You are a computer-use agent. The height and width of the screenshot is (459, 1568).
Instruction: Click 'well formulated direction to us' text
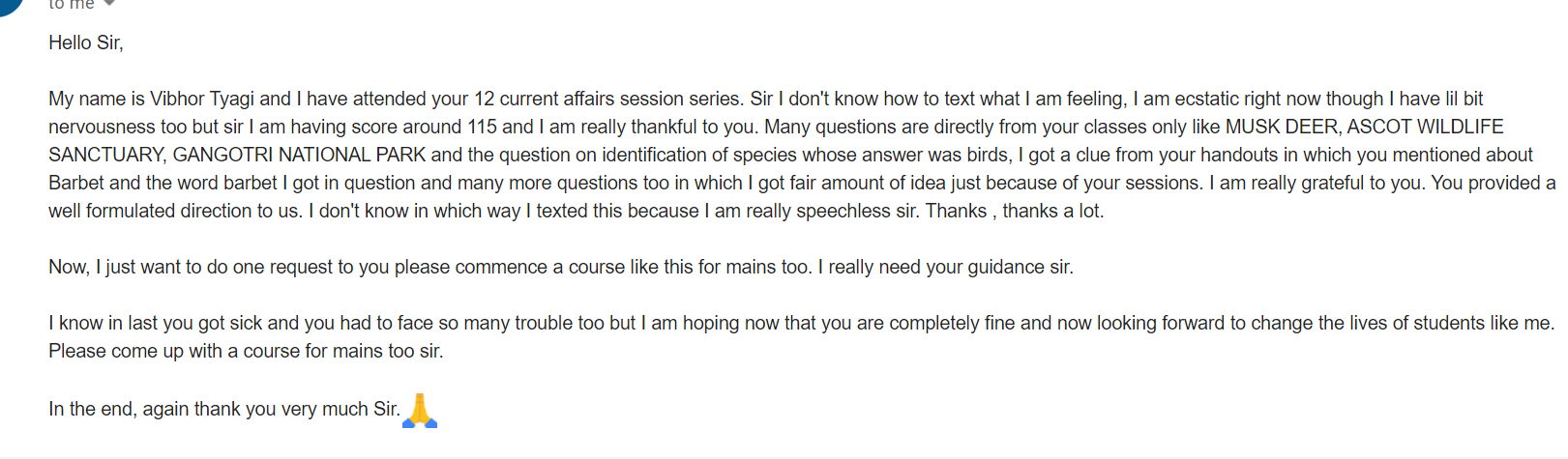(175, 211)
